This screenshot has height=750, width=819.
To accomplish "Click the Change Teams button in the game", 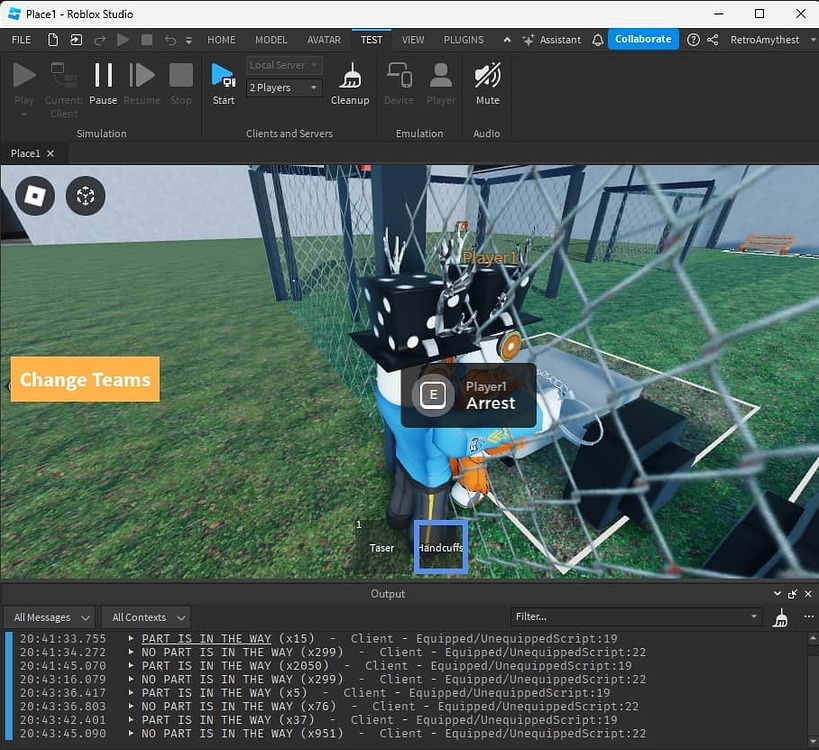I will (84, 379).
